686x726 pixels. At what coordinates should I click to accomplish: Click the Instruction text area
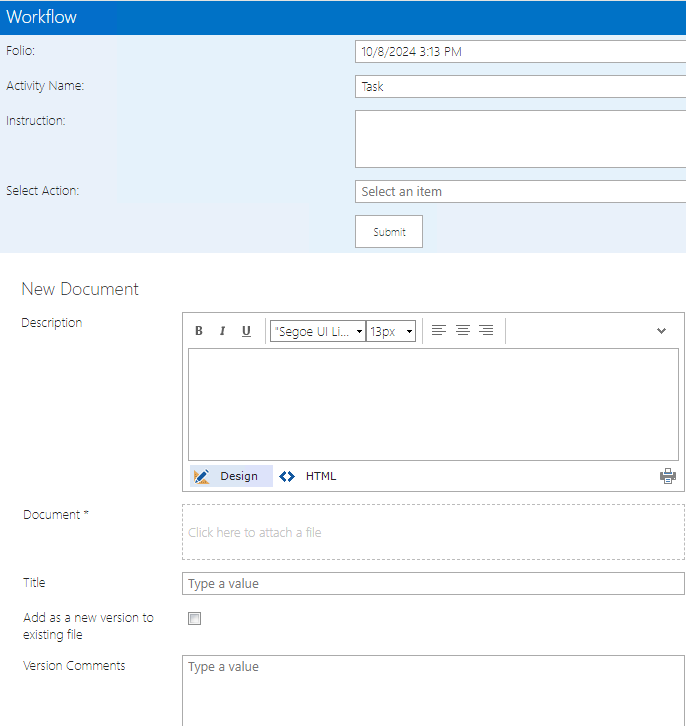coord(520,139)
